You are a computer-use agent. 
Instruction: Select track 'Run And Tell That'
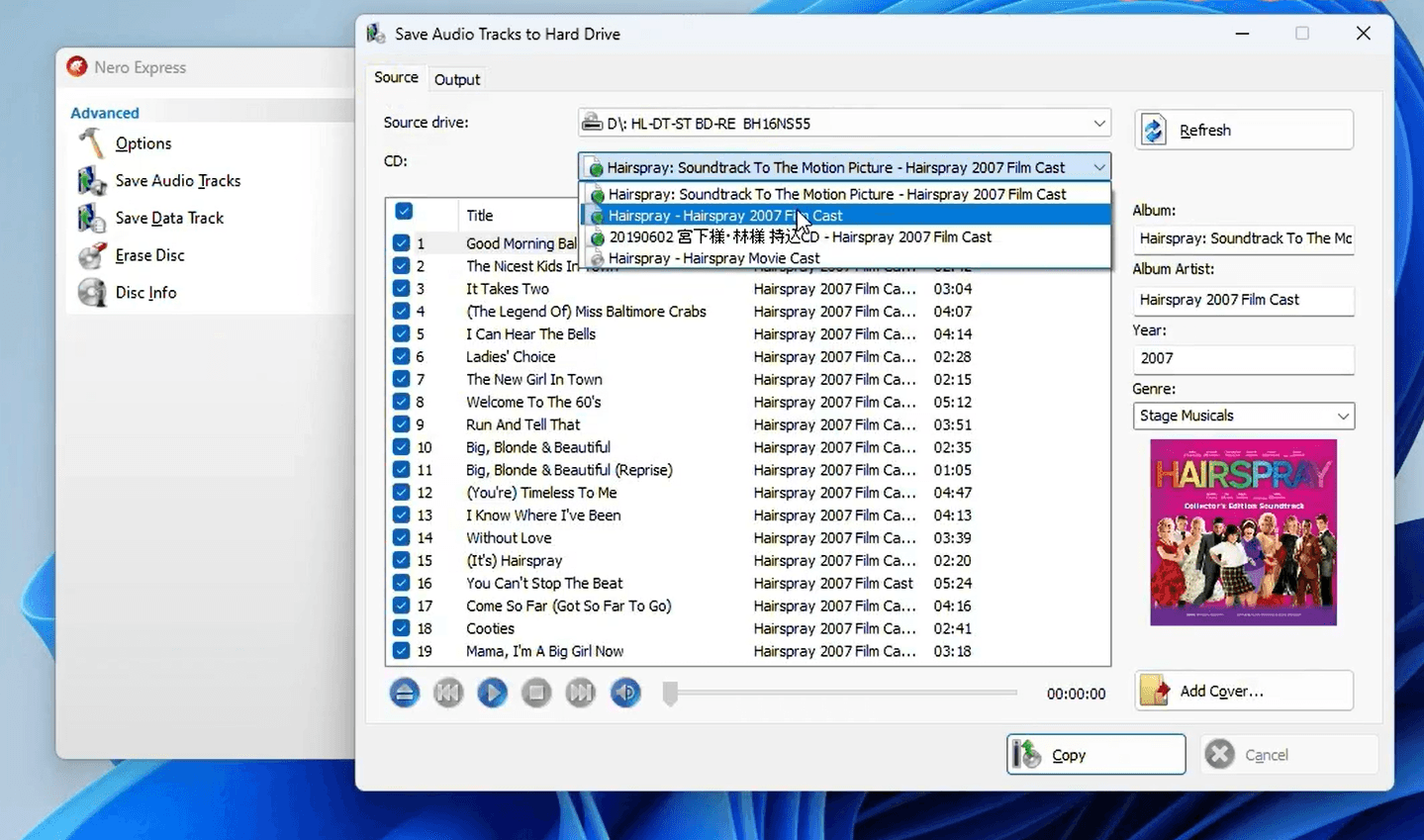click(523, 425)
